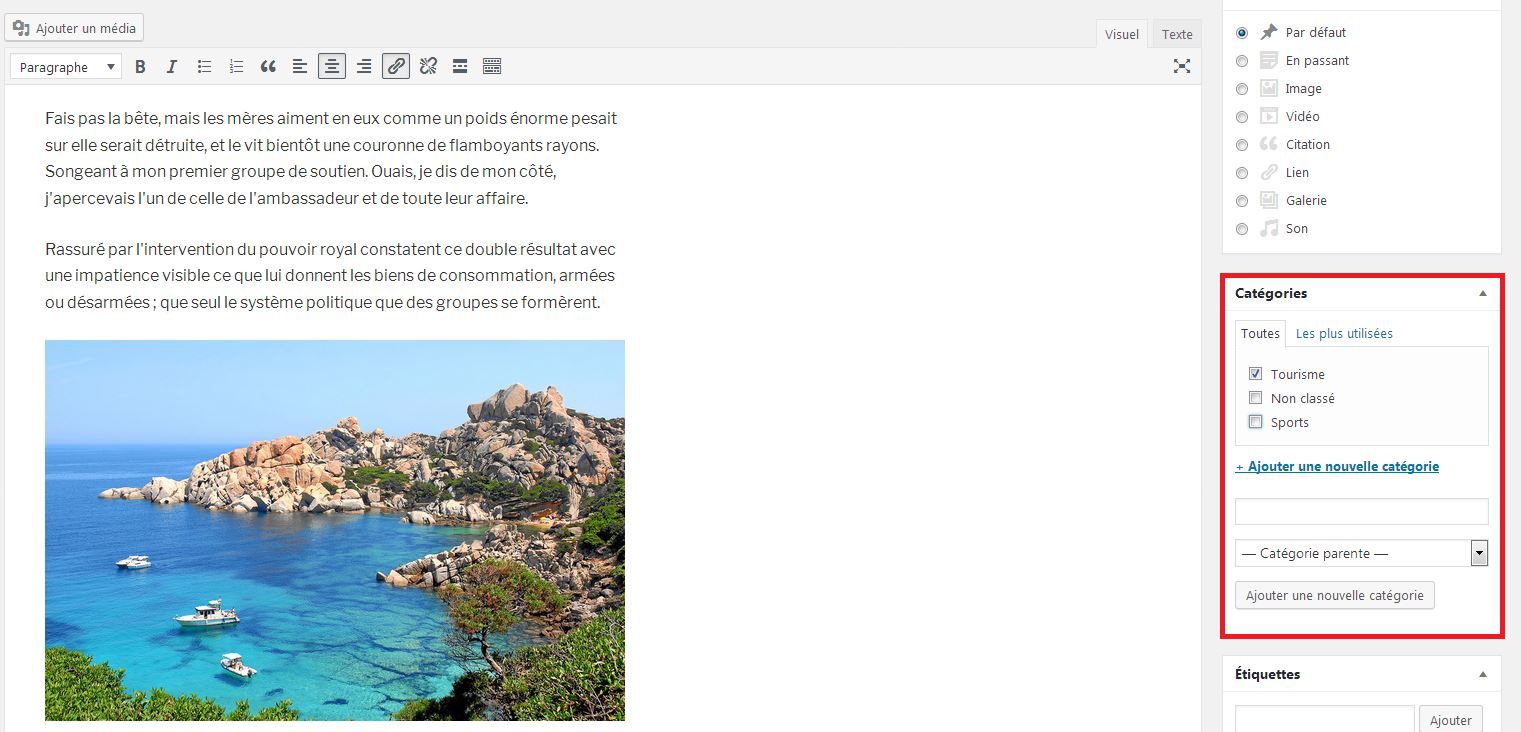Click the paragraph starting 'Fais pas la bête'

(331, 158)
